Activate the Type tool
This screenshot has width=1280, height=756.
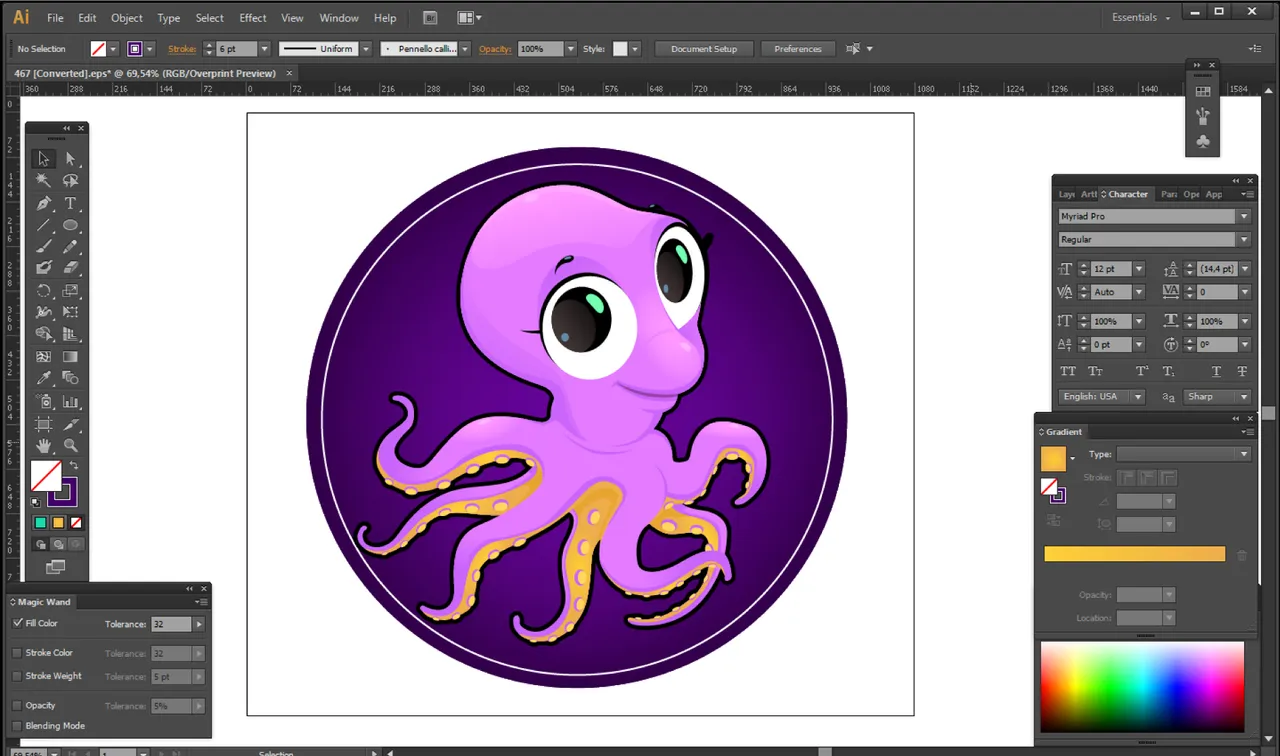point(71,203)
